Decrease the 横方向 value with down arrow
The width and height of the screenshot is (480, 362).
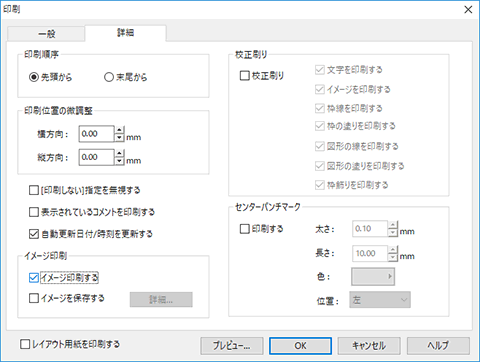(x=120, y=138)
